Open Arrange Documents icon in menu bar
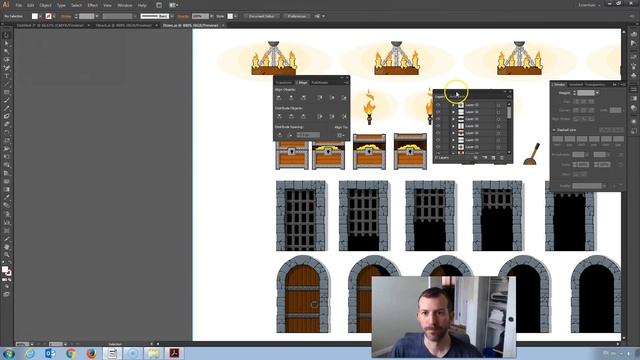This screenshot has height=360, width=640. point(173,5)
